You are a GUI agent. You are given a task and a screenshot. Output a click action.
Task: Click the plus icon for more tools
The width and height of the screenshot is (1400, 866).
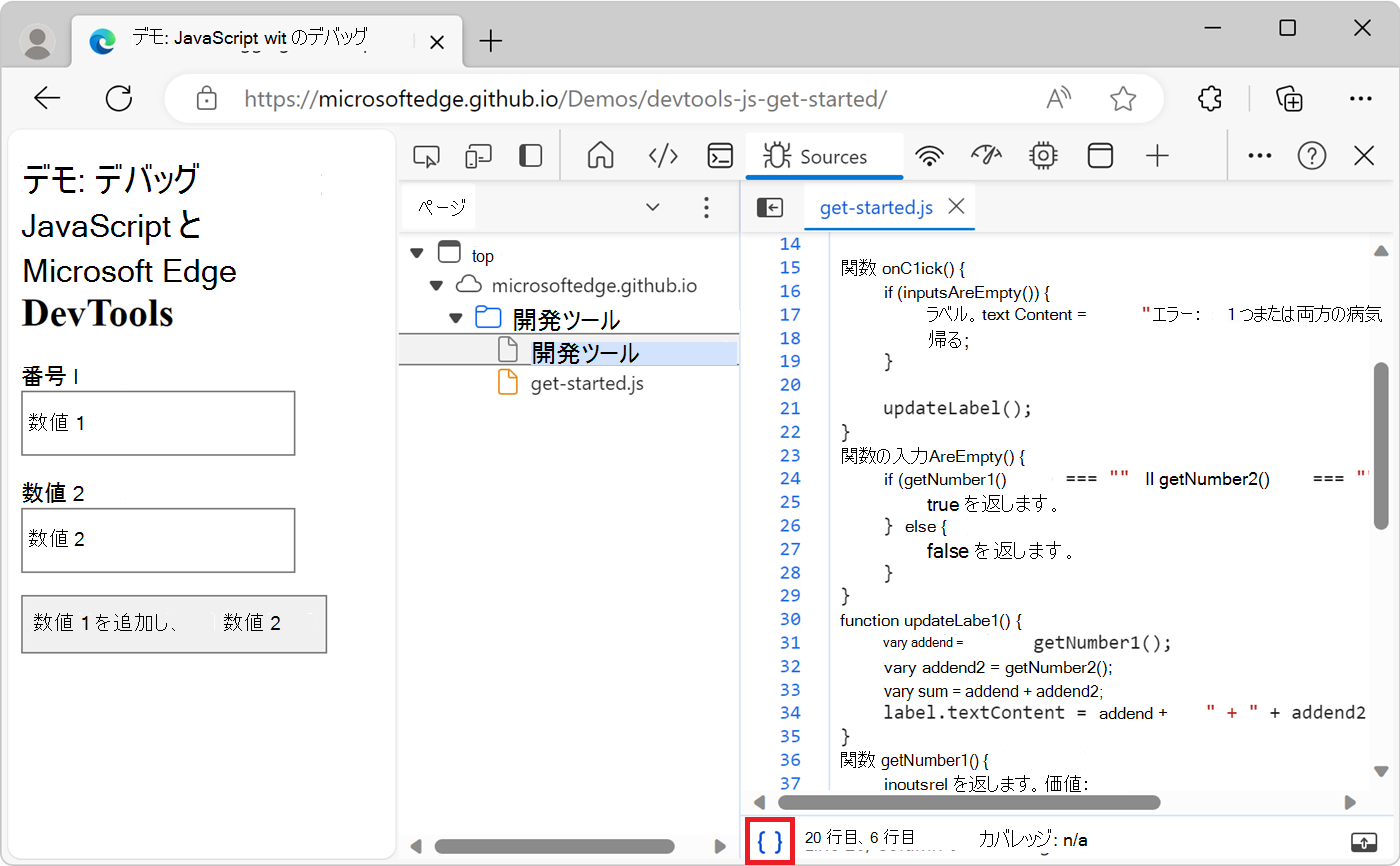click(x=1157, y=156)
